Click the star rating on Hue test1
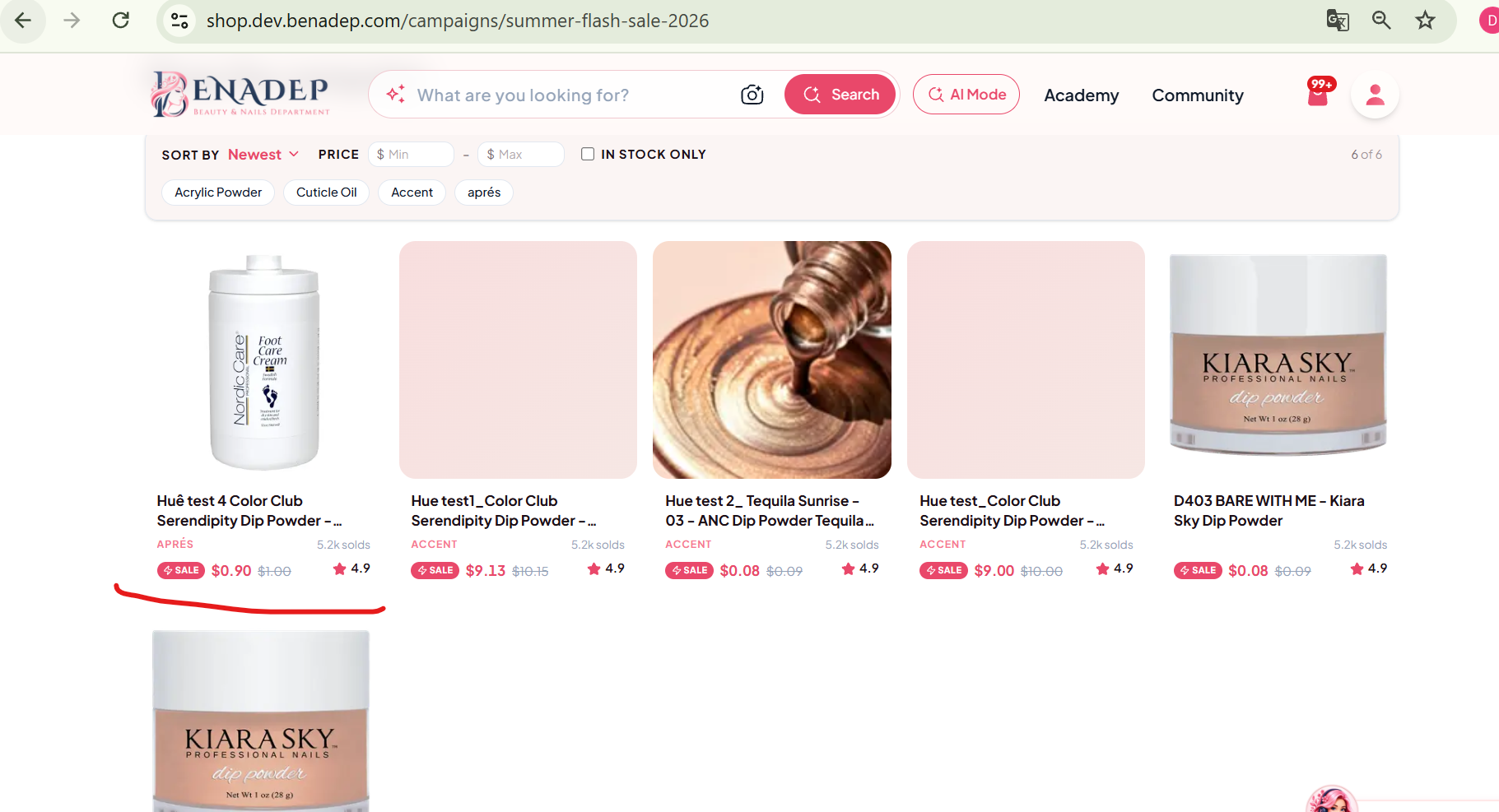This screenshot has height=812, width=1499. coord(606,568)
